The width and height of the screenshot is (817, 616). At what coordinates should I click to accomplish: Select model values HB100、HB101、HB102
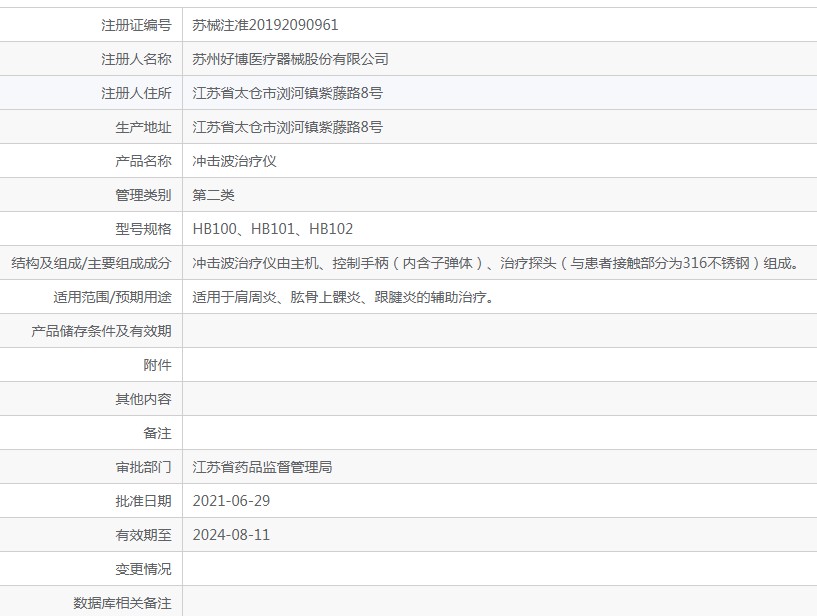pyautogui.click(x=273, y=229)
